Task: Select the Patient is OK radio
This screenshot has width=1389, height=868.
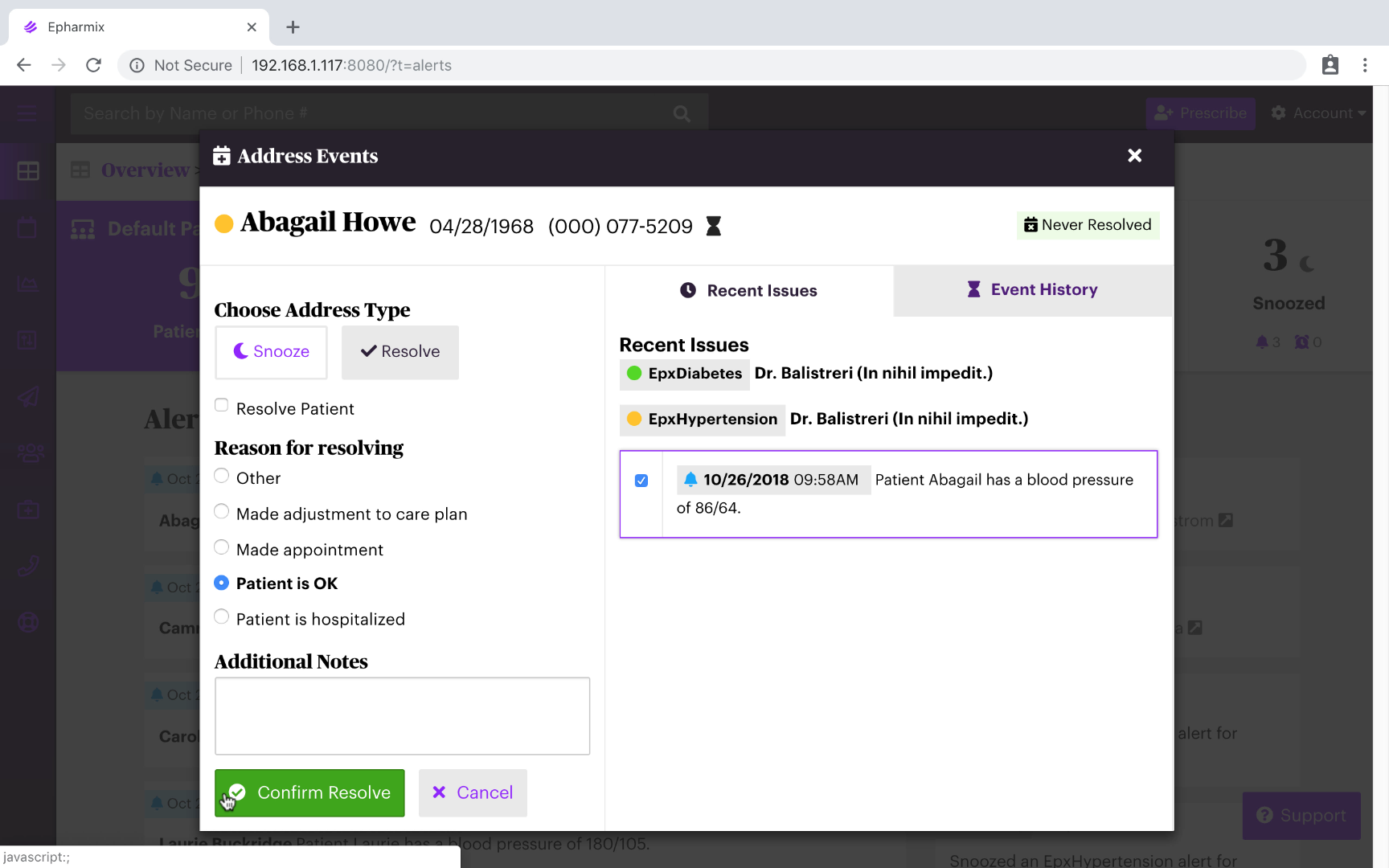Action: click(222, 583)
